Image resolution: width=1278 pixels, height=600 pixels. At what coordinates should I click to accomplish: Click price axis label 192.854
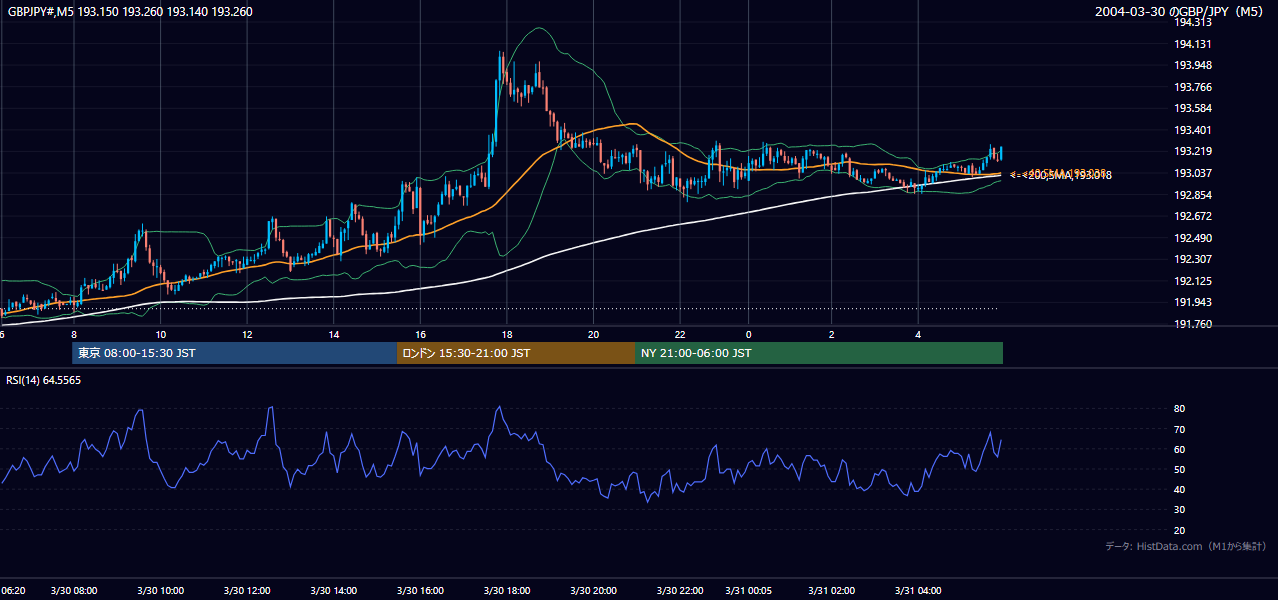pos(1193,195)
